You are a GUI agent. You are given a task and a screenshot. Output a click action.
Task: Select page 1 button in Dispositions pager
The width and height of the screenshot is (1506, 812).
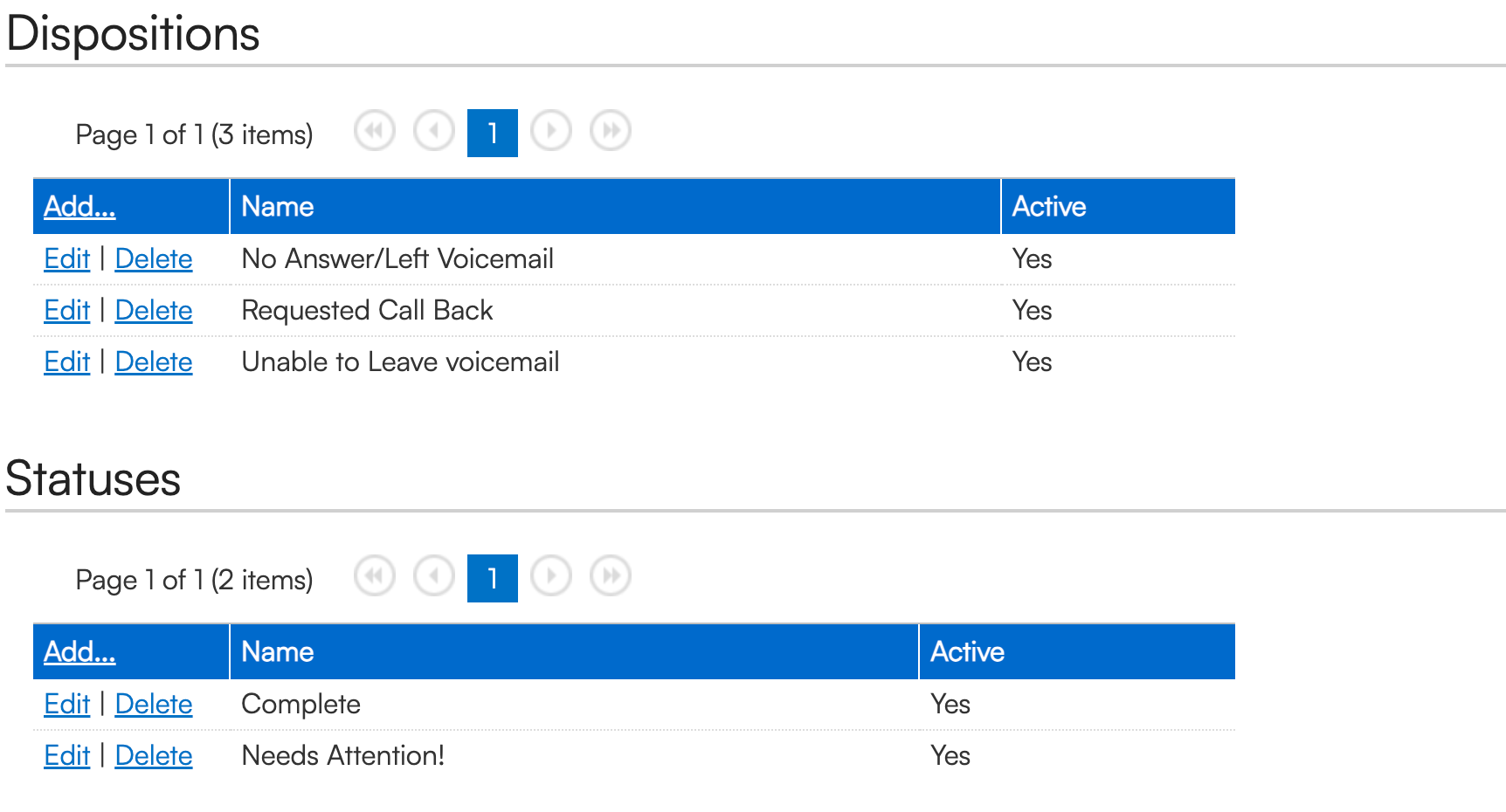(493, 133)
